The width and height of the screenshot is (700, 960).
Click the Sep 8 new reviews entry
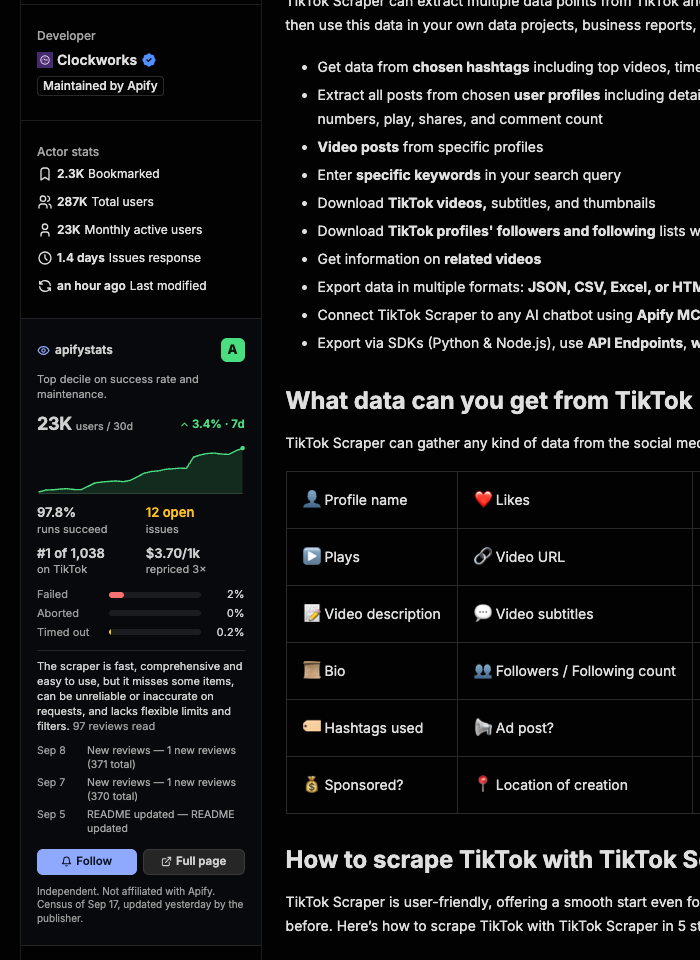tap(141, 757)
